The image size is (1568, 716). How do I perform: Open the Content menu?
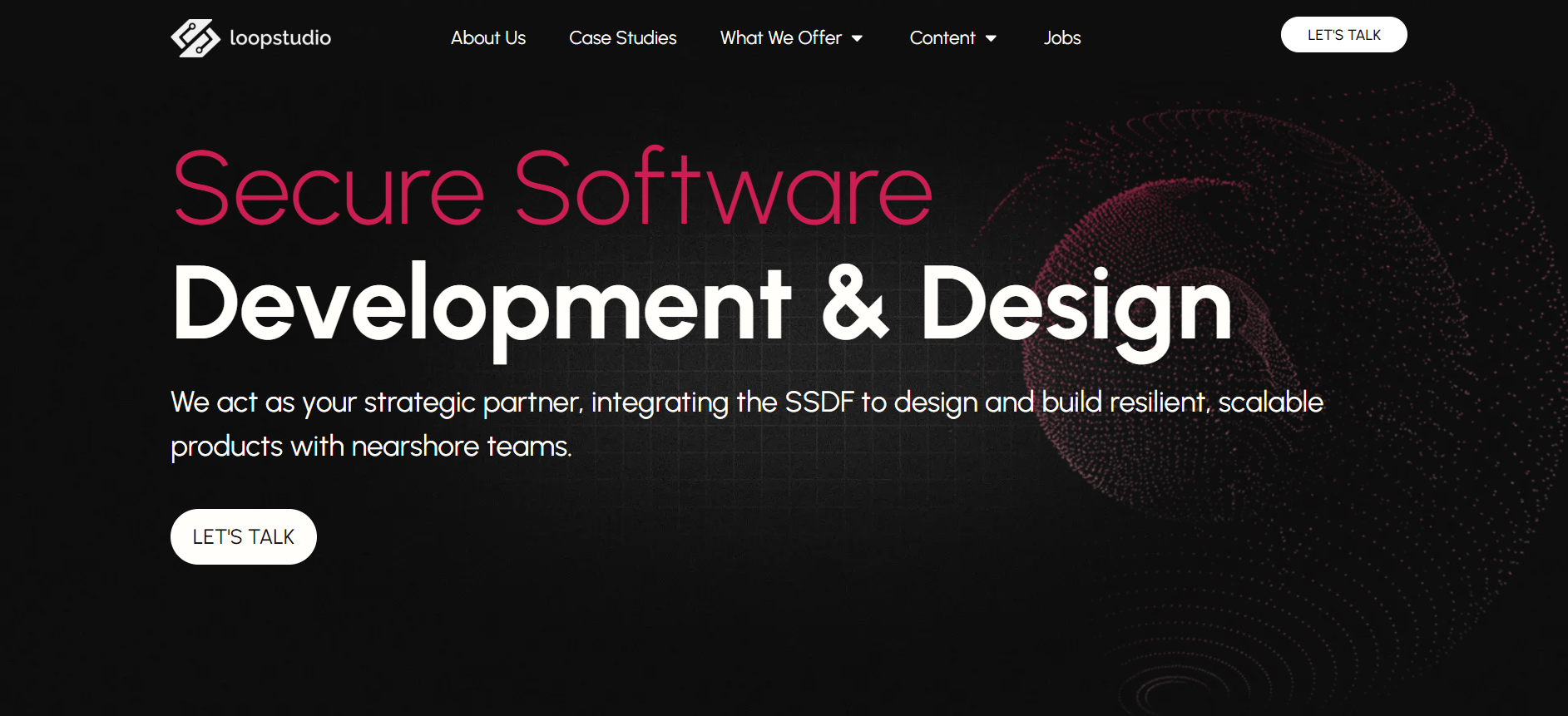tap(942, 38)
